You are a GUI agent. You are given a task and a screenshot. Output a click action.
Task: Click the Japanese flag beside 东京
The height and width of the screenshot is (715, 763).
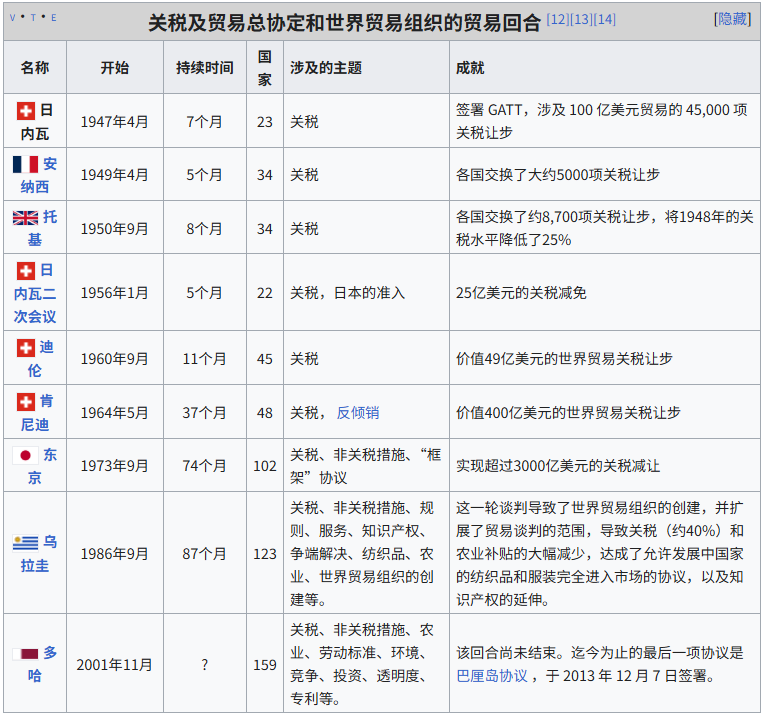tap(25, 456)
